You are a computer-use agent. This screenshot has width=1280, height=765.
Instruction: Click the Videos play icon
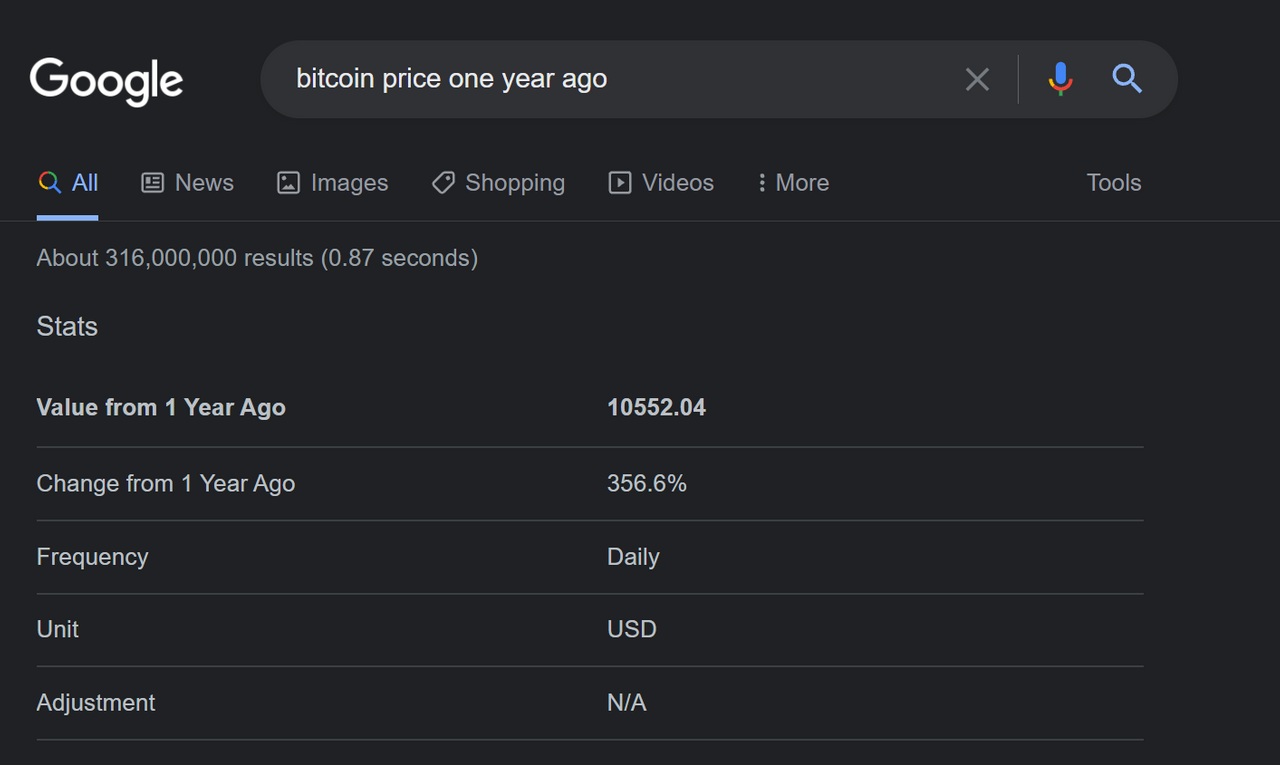(620, 183)
